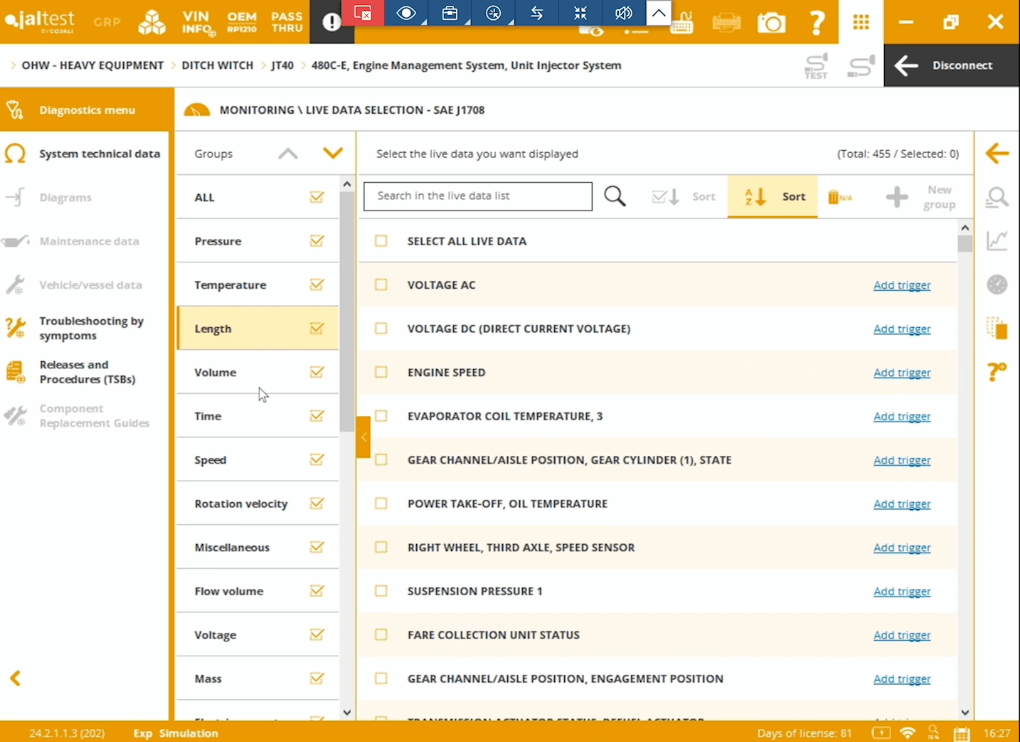Uncheck the Temperature group checkbox
The width and height of the screenshot is (1020, 742).
317,285
